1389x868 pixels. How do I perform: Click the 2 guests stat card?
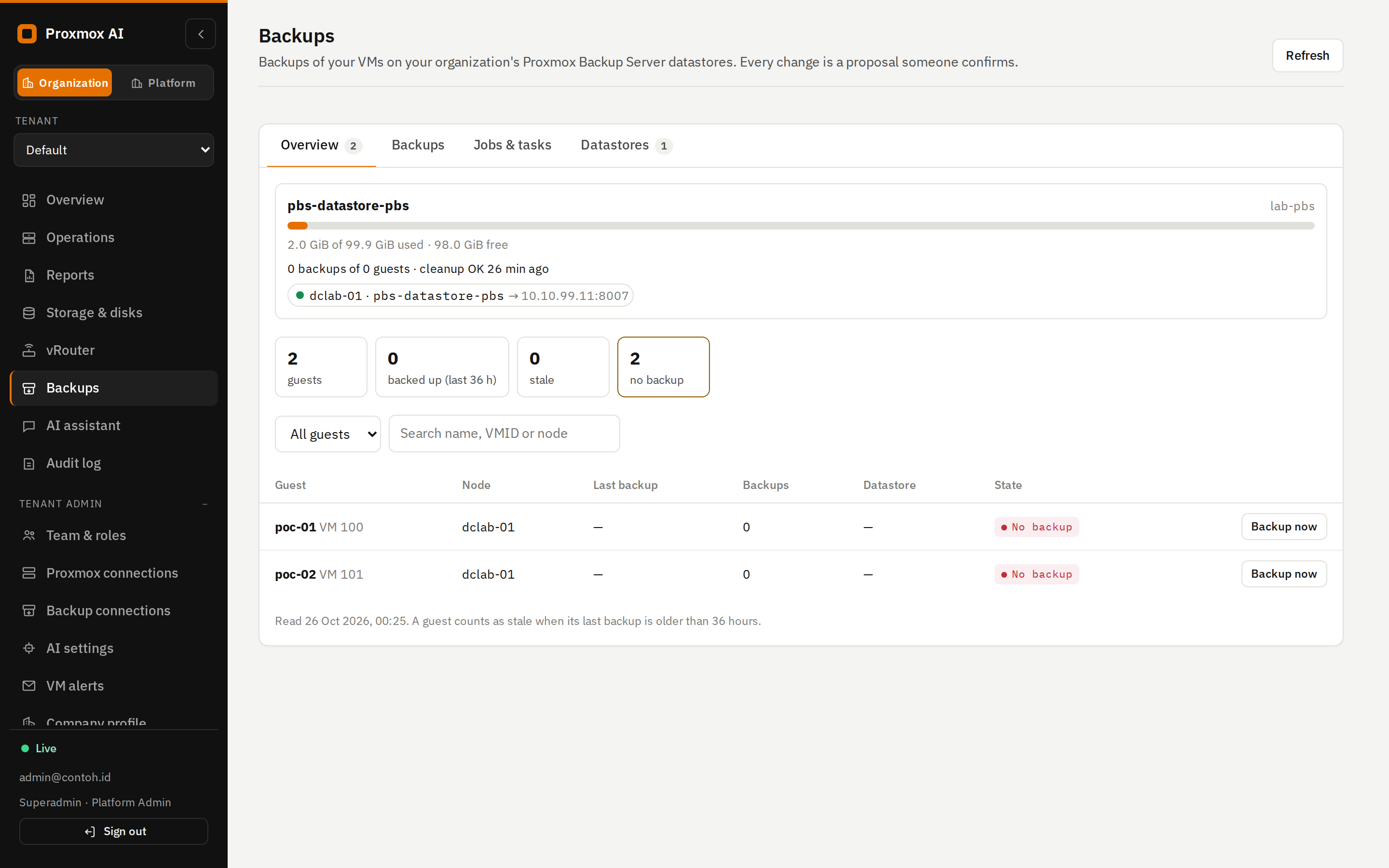pos(321,367)
